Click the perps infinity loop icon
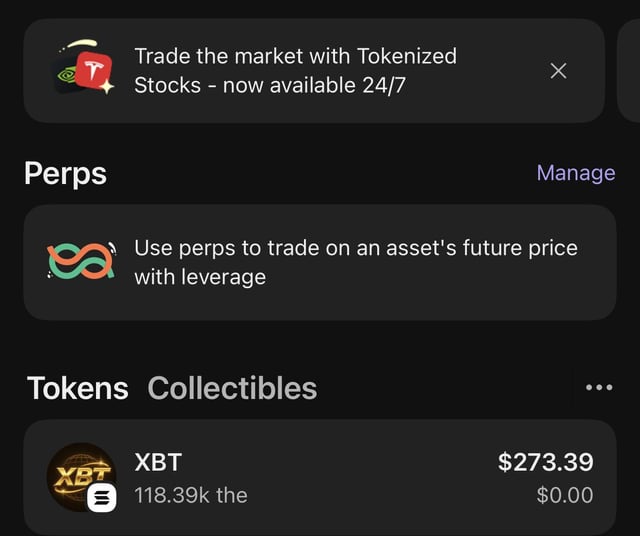The image size is (640, 536). pos(80,261)
